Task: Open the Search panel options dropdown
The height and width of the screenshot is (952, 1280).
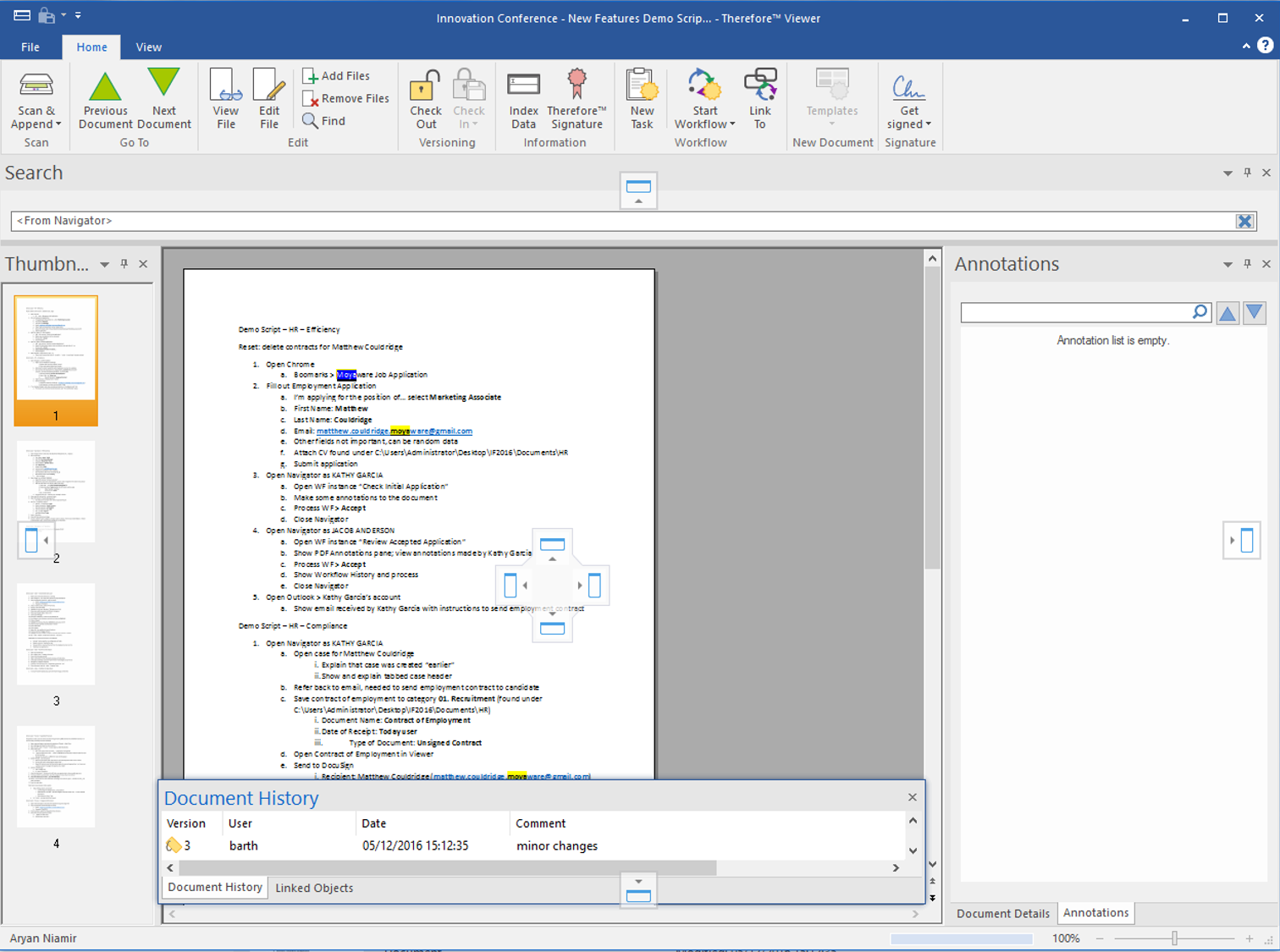Action: [1228, 173]
